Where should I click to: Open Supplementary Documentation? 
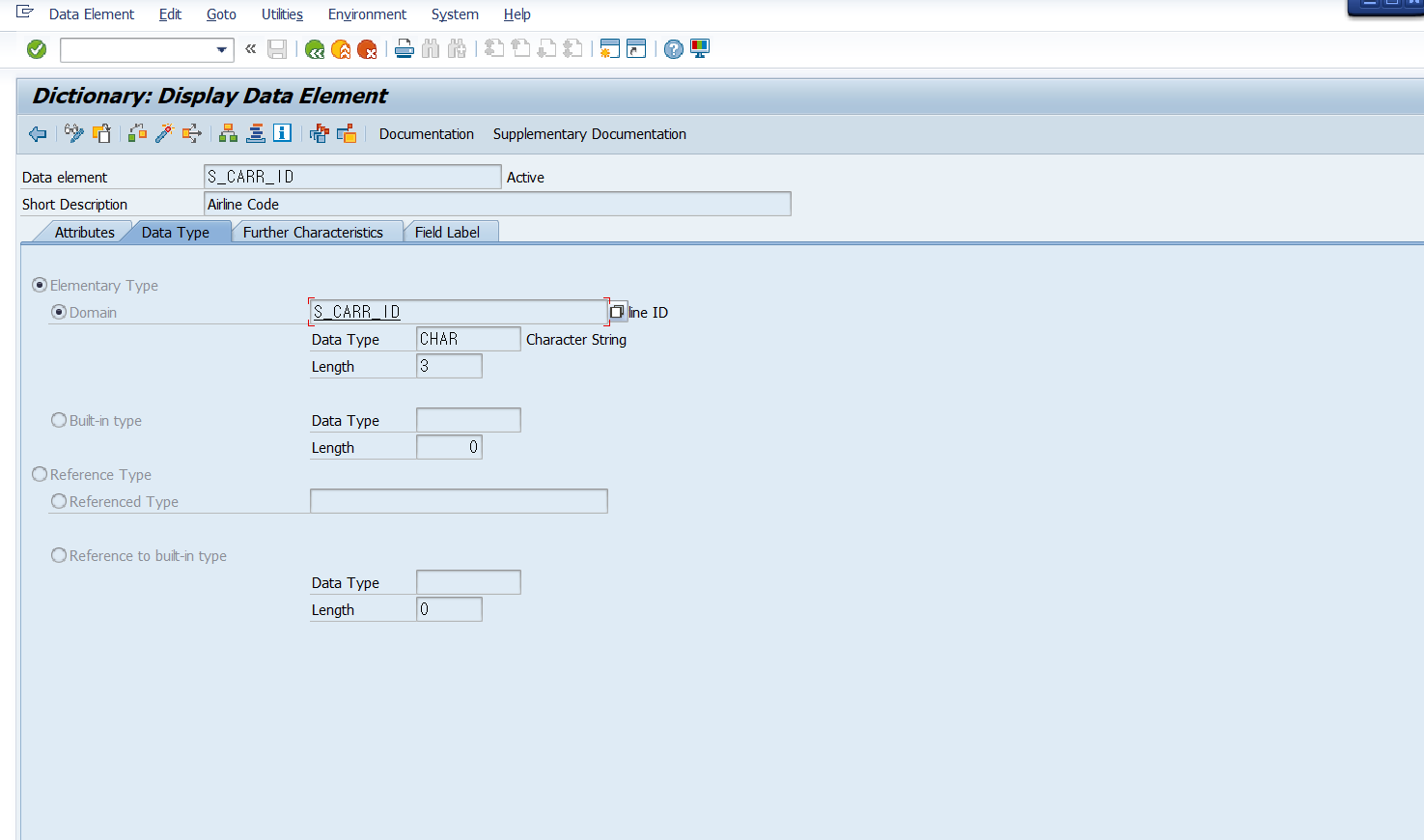pyautogui.click(x=590, y=134)
